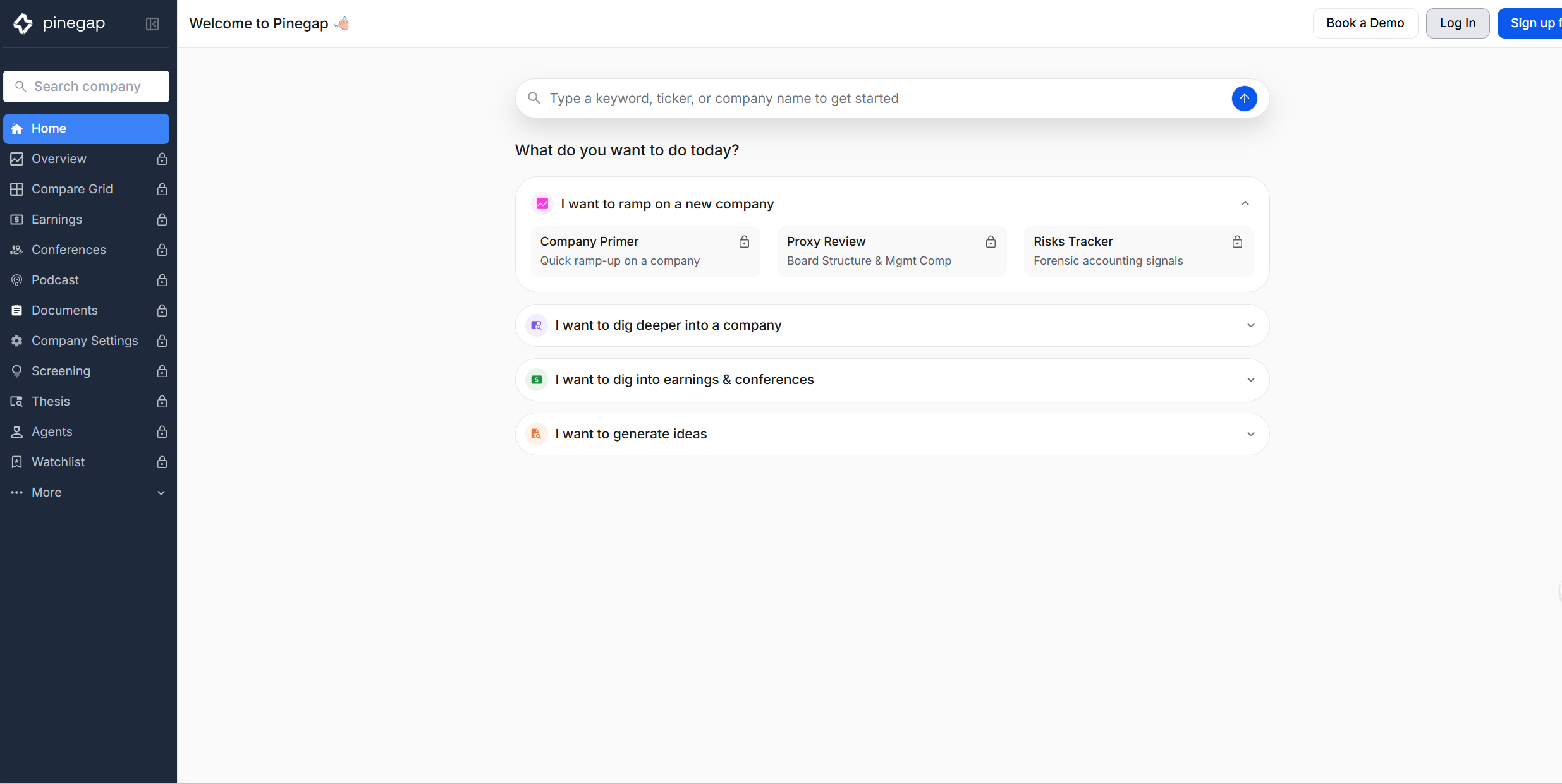This screenshot has width=1562, height=784.
Task: Select Screening in the sidebar
Action: tap(86, 371)
